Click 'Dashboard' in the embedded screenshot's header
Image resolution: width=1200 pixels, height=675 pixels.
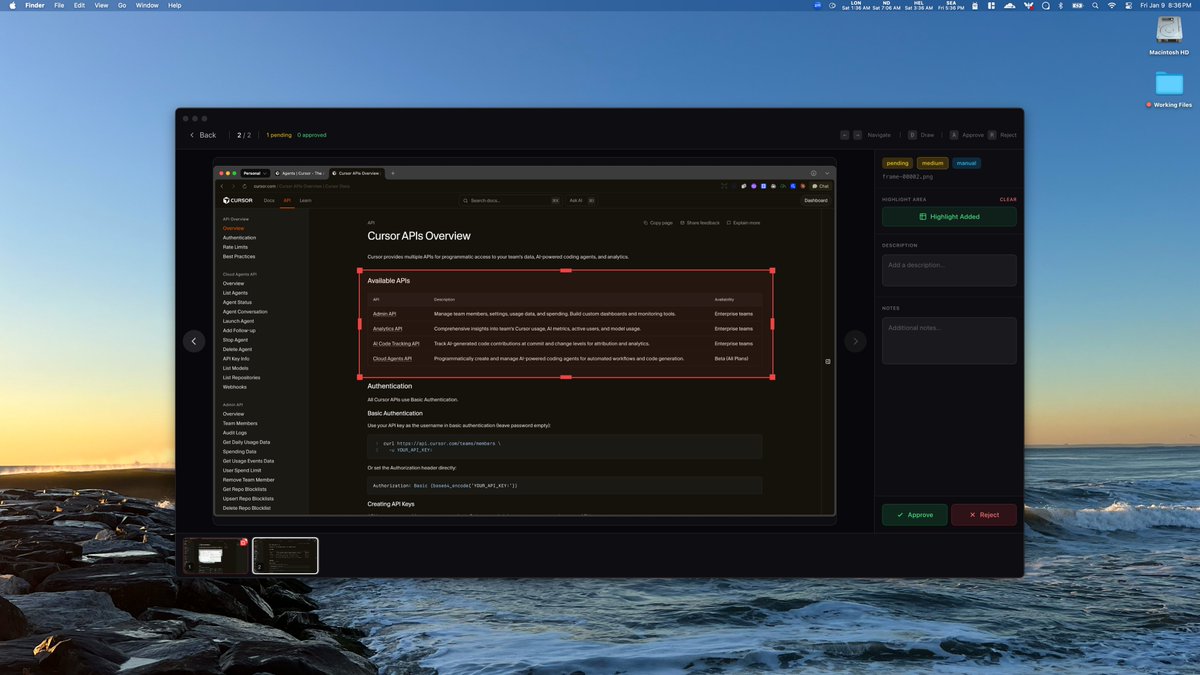coord(816,200)
